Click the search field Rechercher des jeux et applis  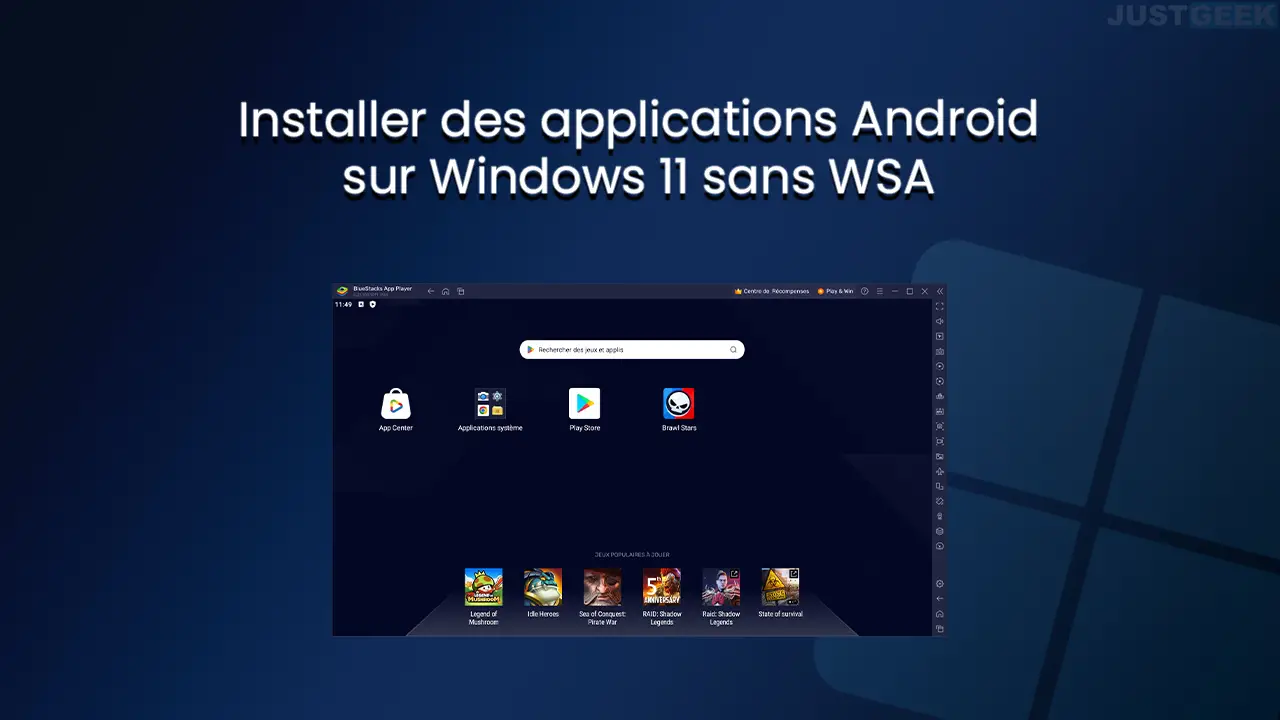coord(632,350)
